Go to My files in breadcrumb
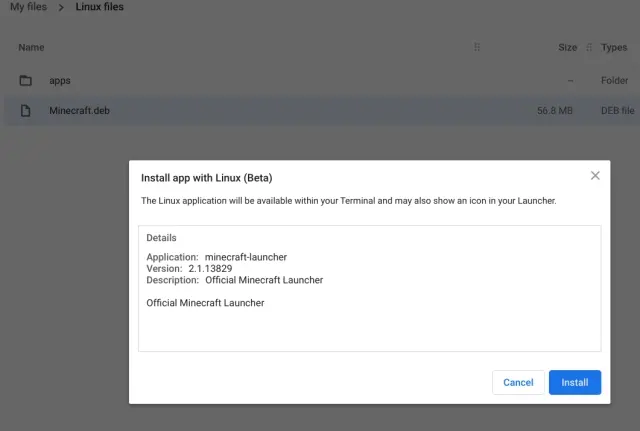 tap(28, 8)
